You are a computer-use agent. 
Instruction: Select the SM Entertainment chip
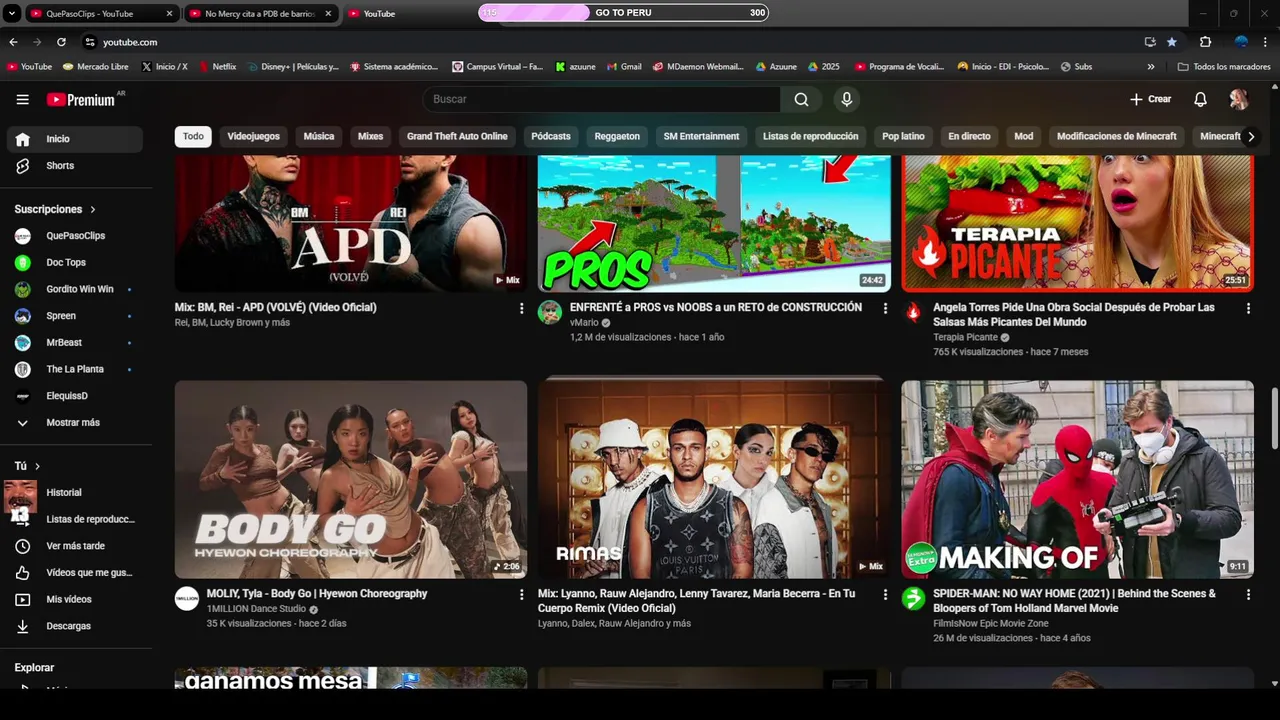pyautogui.click(x=701, y=136)
